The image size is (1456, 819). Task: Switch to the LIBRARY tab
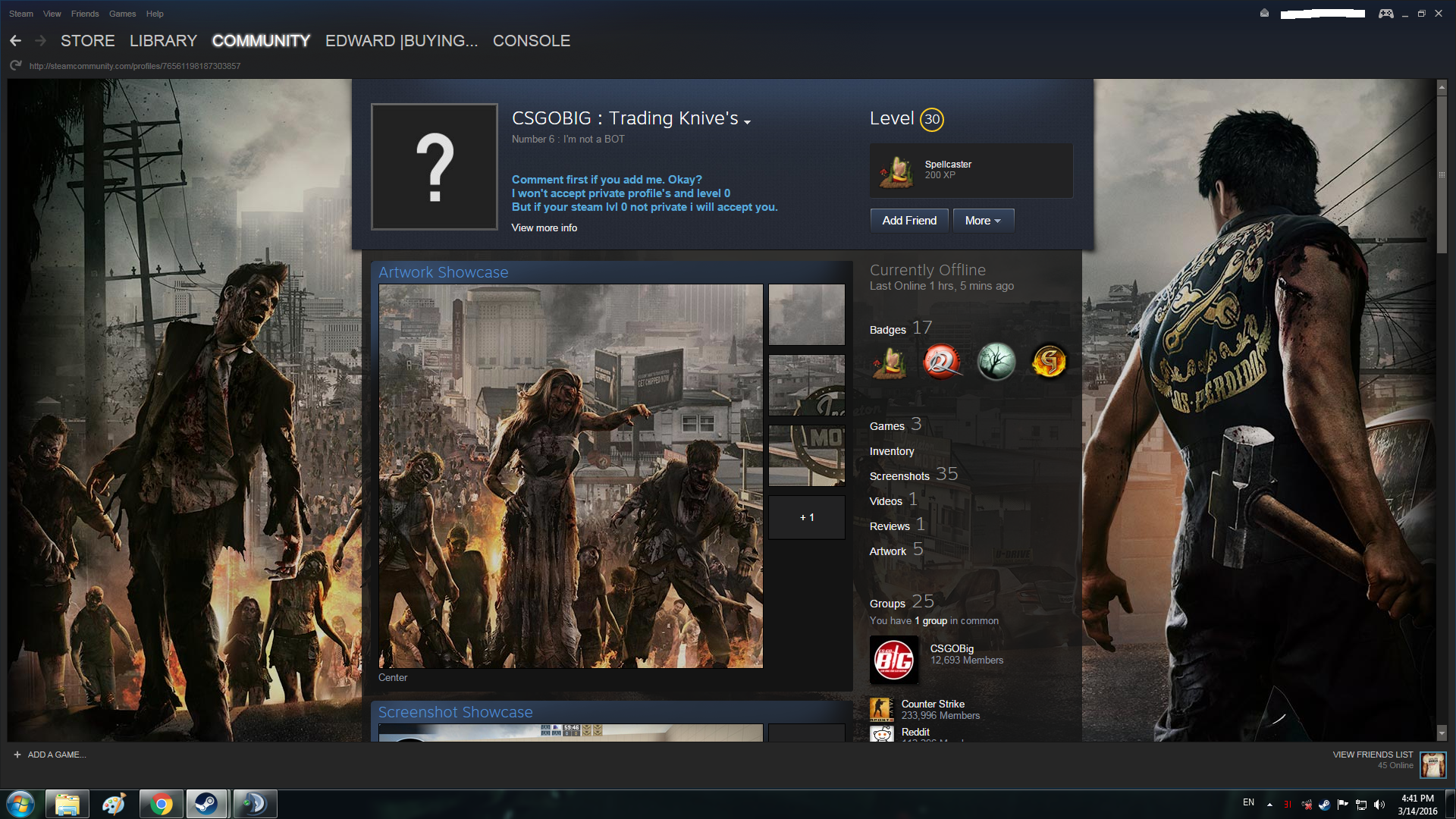click(x=163, y=41)
